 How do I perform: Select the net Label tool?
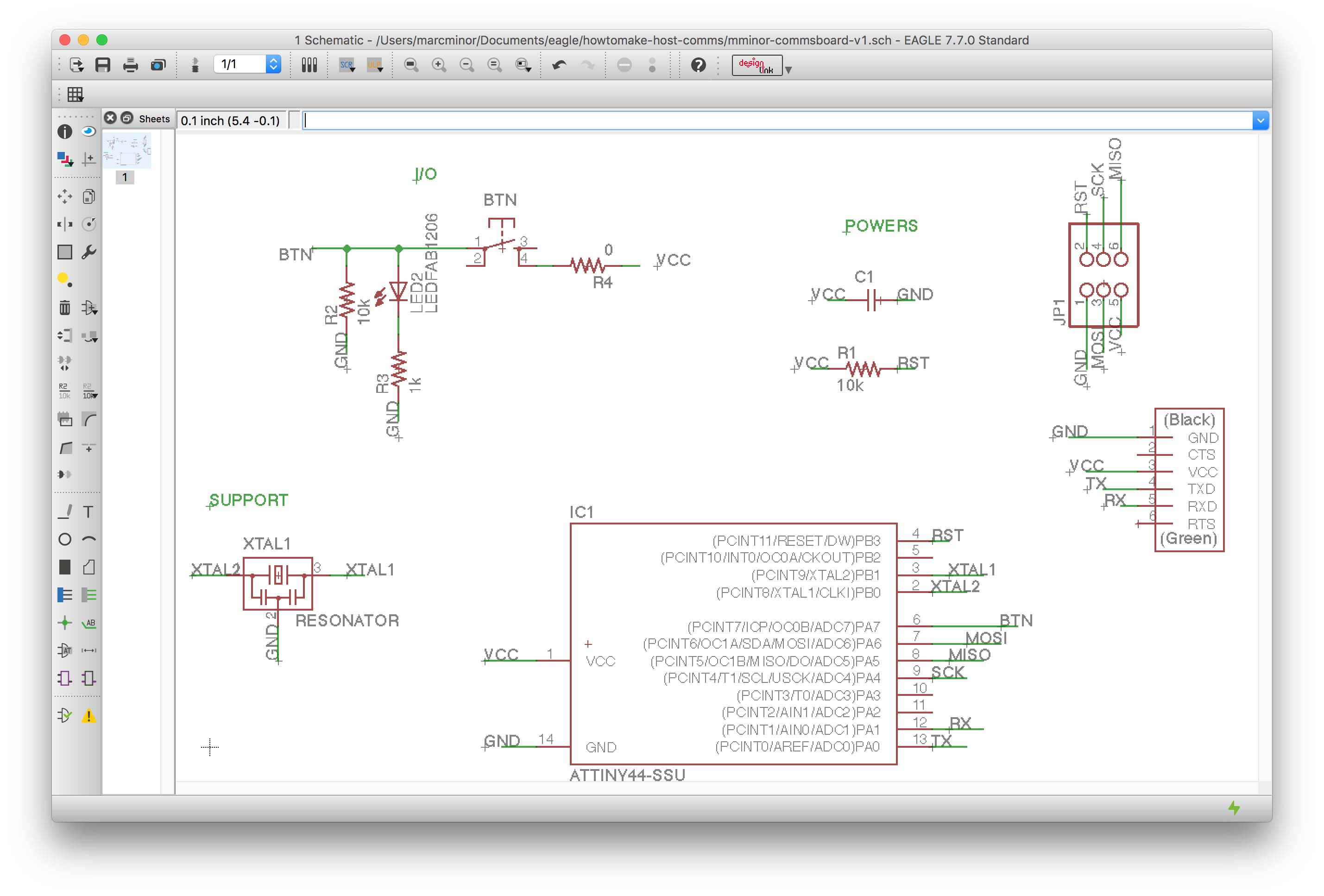click(88, 623)
